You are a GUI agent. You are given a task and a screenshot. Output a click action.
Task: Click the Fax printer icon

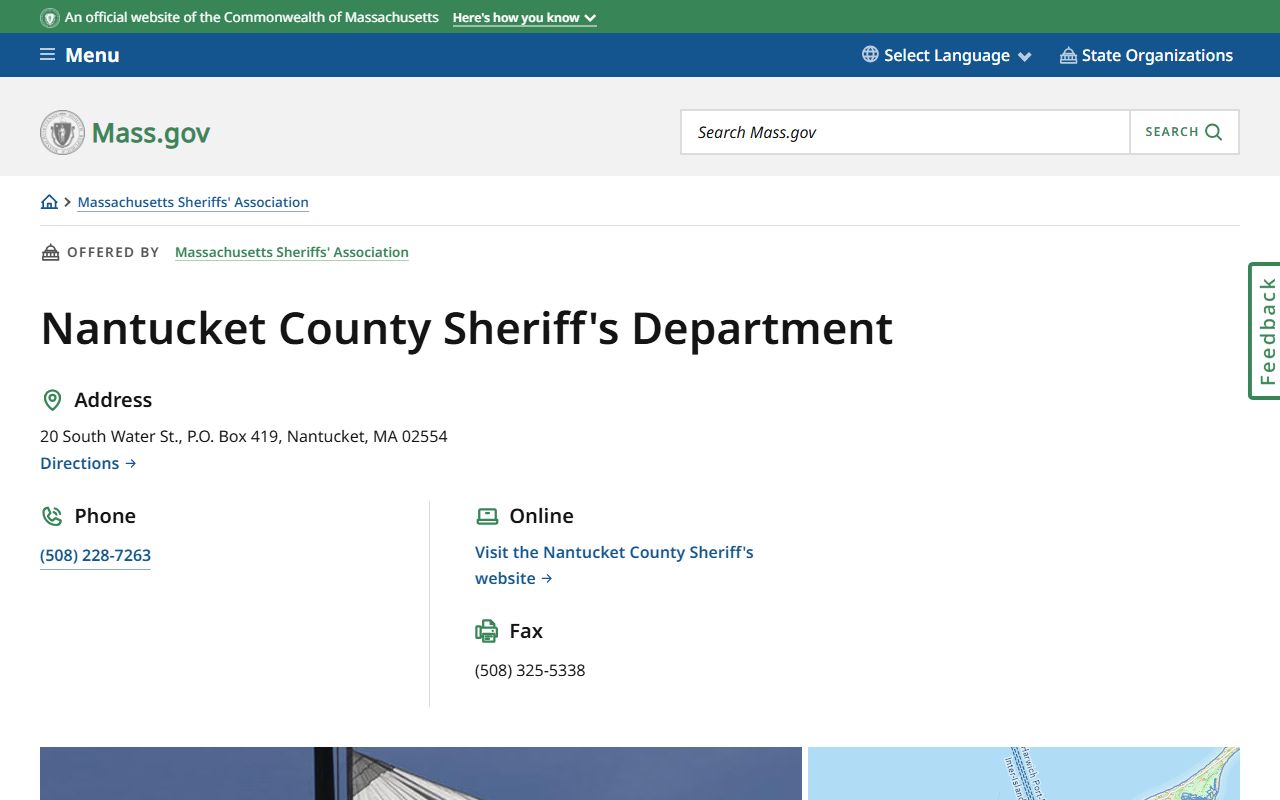click(486, 631)
